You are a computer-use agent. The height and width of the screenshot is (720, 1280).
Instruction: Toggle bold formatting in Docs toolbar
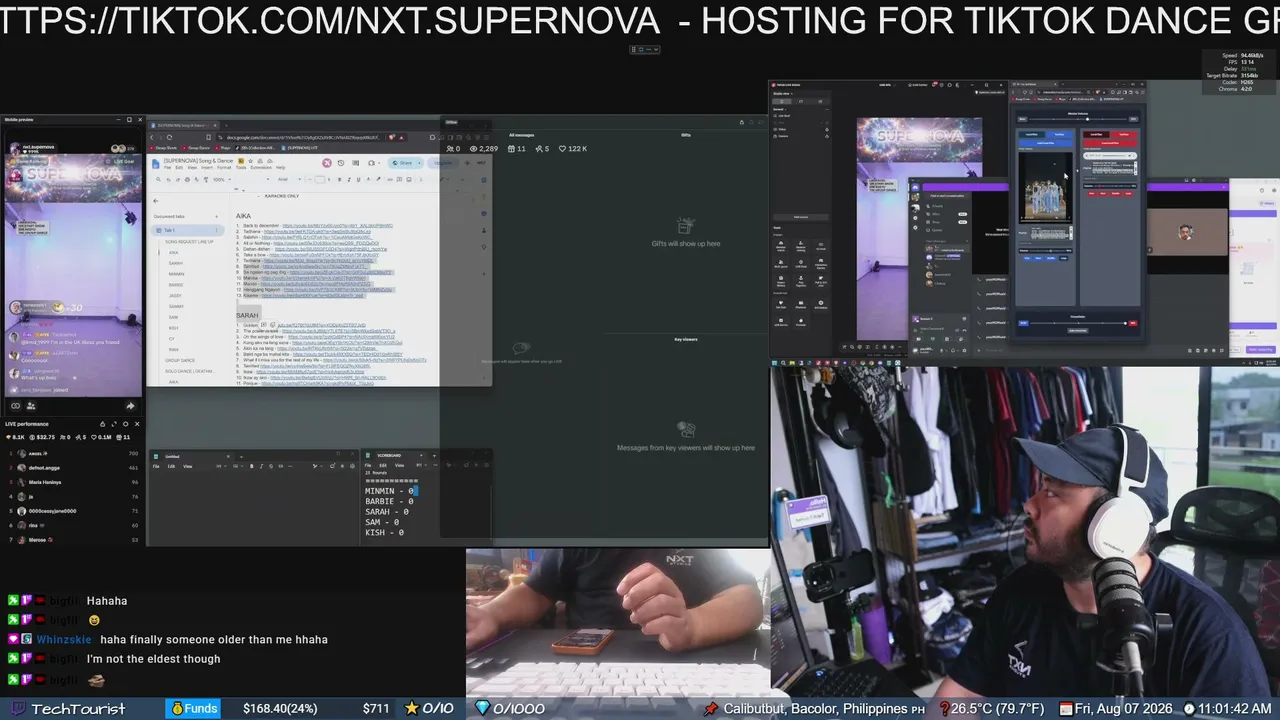[339, 180]
